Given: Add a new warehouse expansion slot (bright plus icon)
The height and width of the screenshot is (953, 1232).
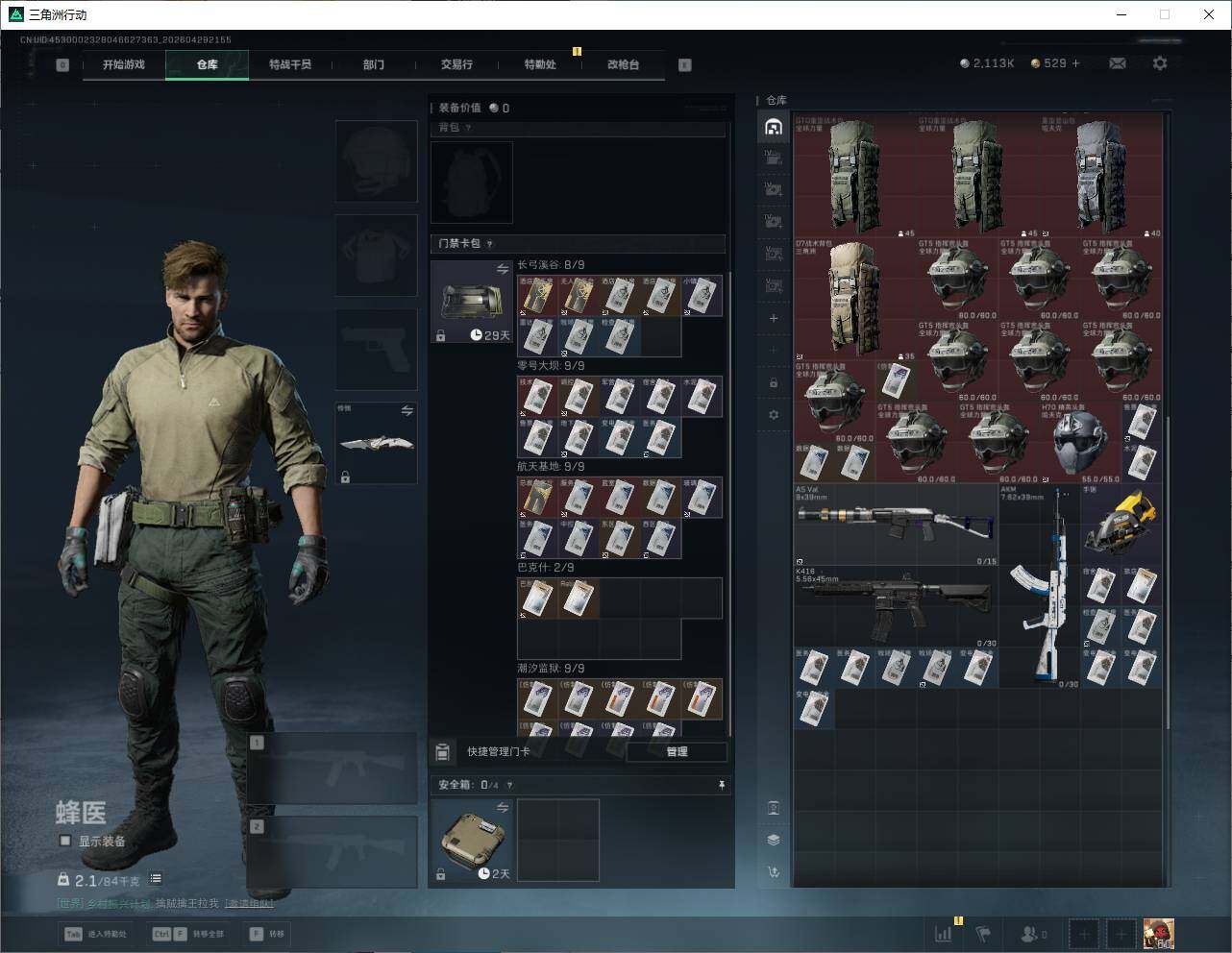Looking at the screenshot, I should click(774, 318).
